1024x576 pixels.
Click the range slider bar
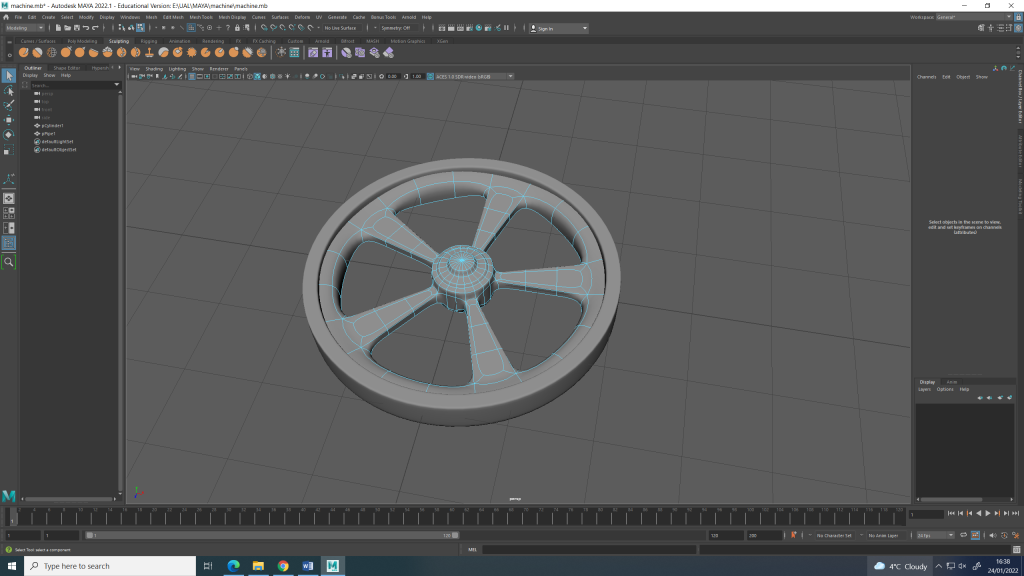pos(272,535)
